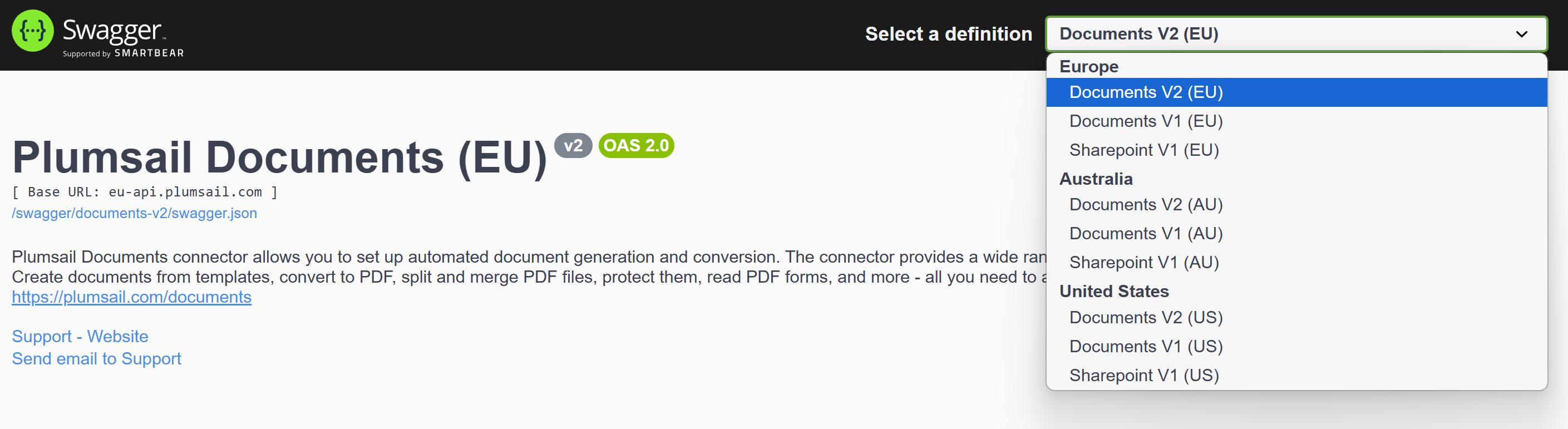Click the Plumsail Documents (EU) title
The image size is (1568, 429).
coord(280,157)
